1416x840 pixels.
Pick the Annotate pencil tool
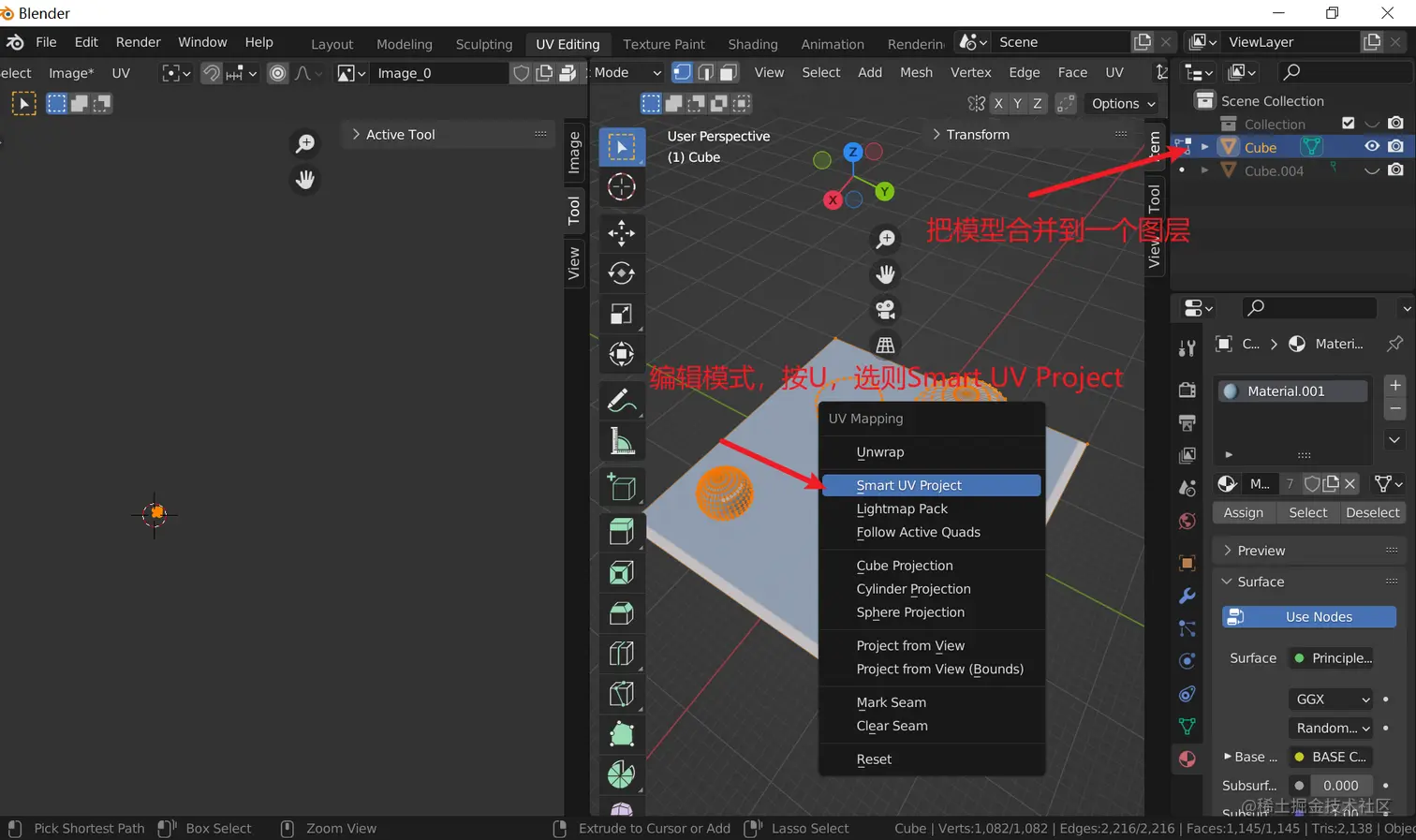622,400
